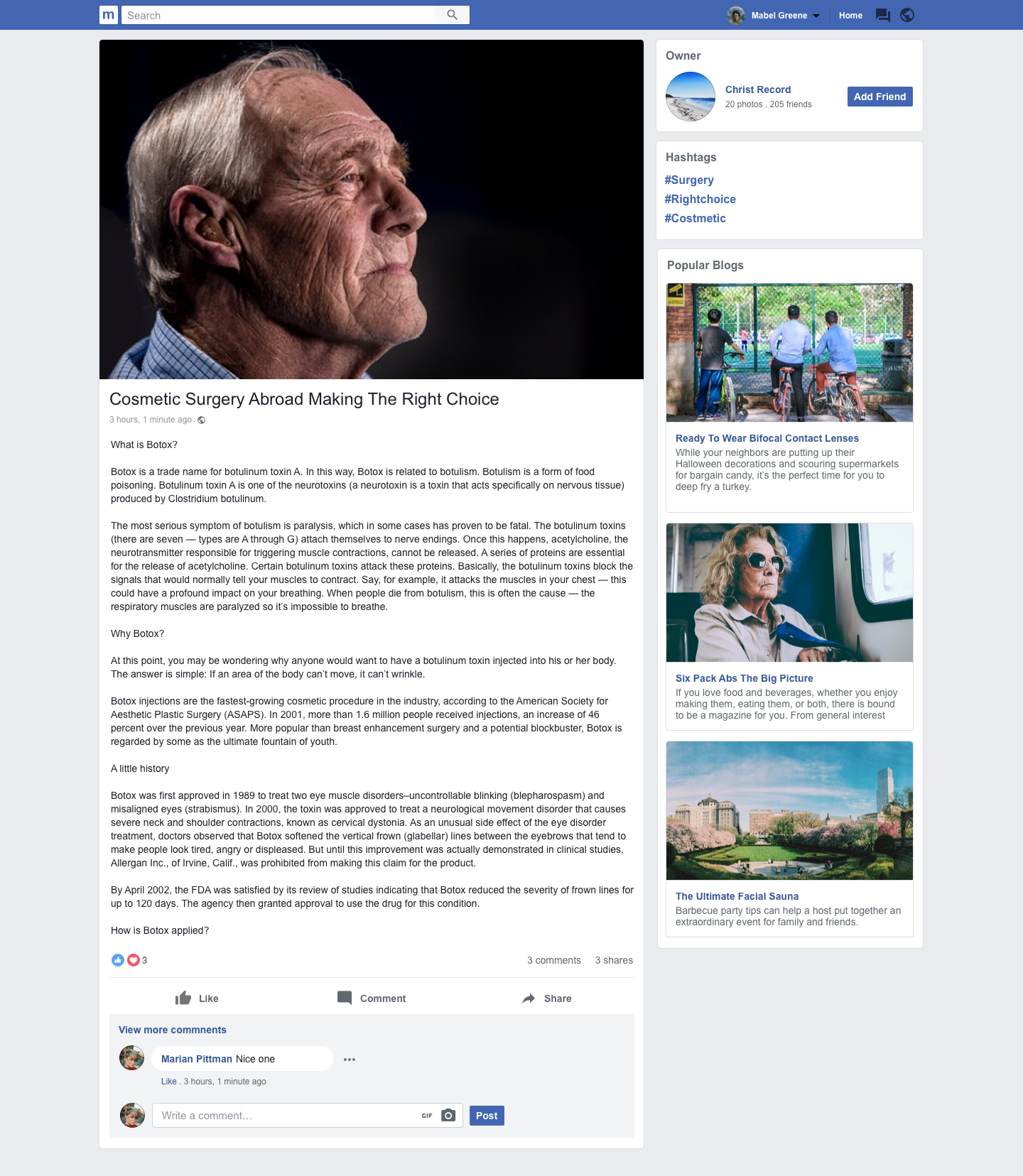This screenshot has height=1176, width=1023.
Task: Click the GIF icon in comment box
Action: 427,1116
